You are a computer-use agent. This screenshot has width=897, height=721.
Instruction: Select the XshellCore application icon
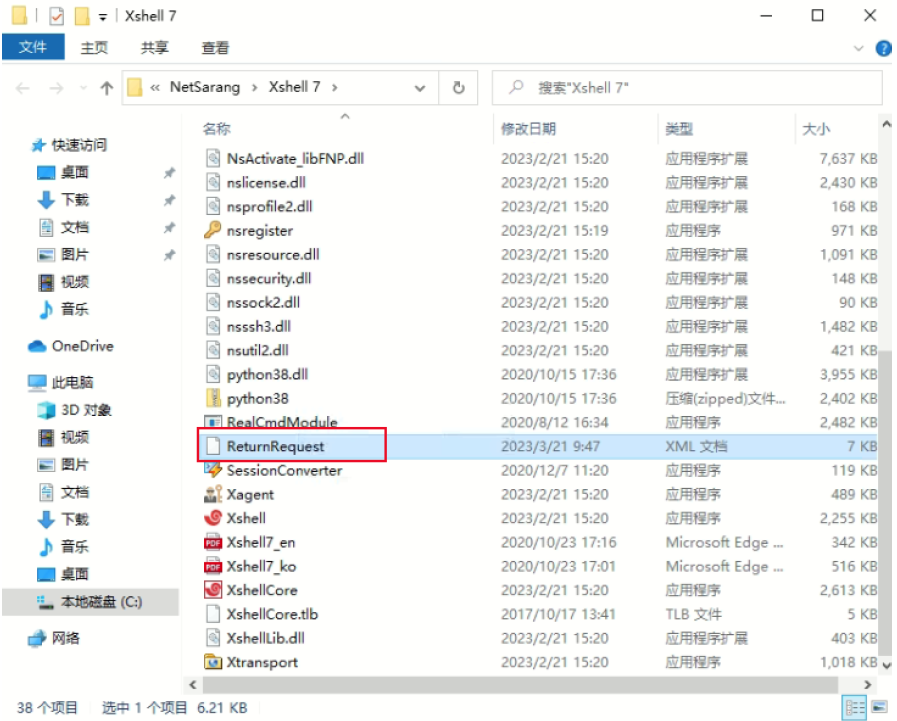[x=212, y=590]
